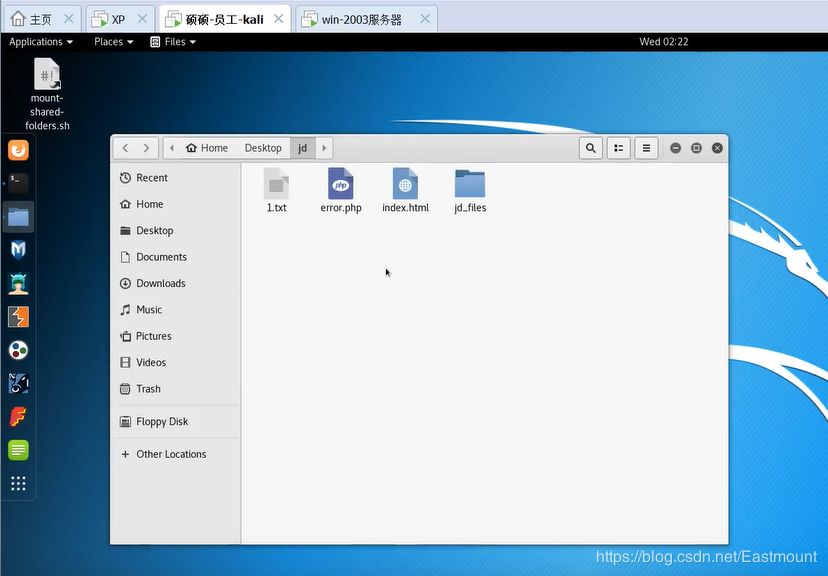Screen dimensions: 828x576
Task: Open Videos in sidebar
Action: [x=175, y=363]
